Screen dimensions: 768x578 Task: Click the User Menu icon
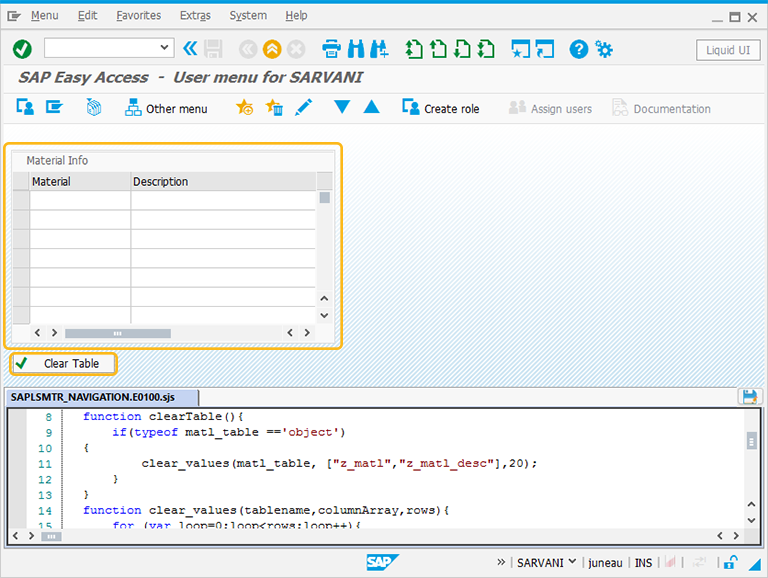[25, 107]
